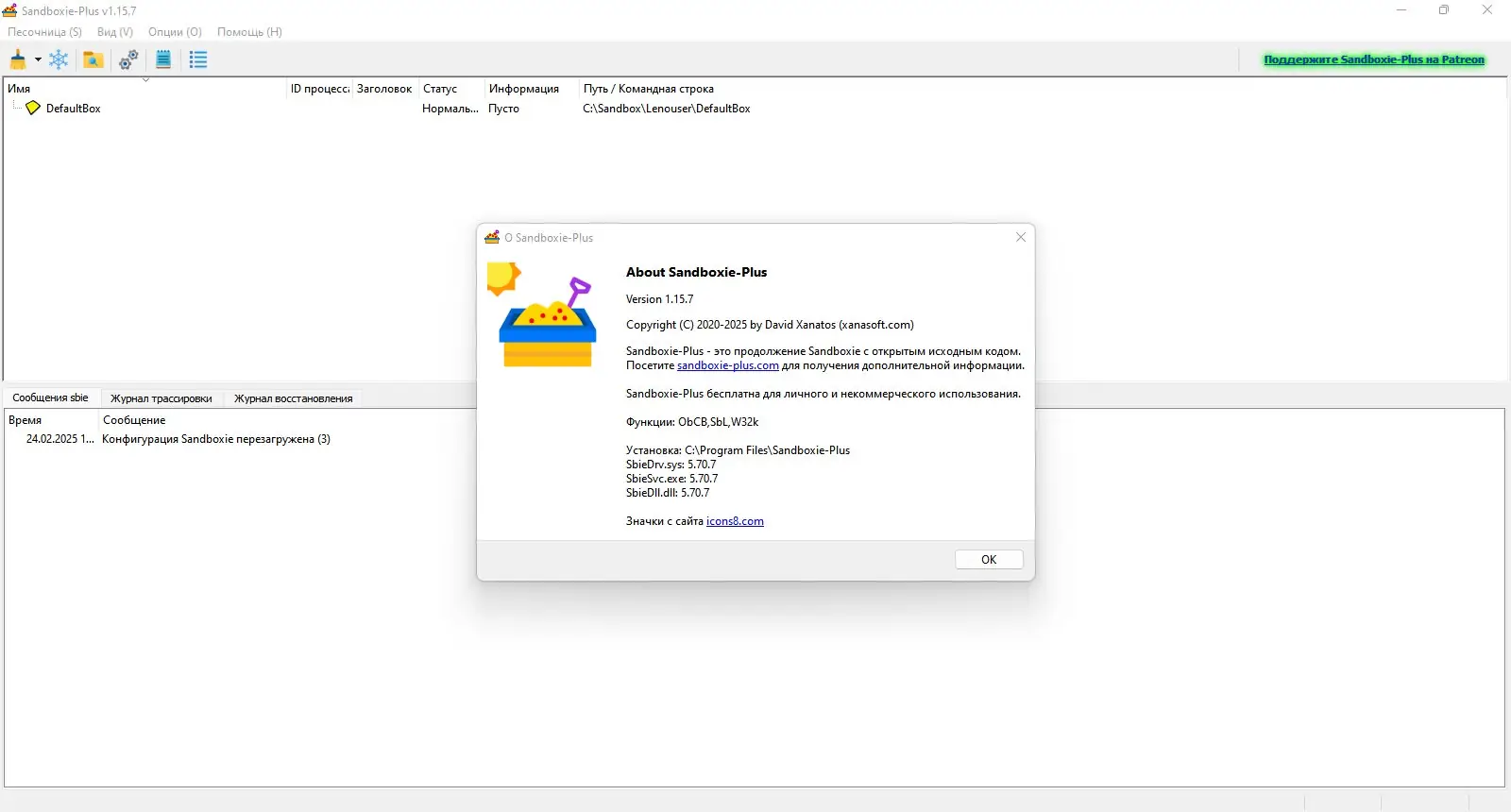The image size is (1511, 812).
Task: Click the snowflake toolbar icon
Action: click(x=59, y=59)
